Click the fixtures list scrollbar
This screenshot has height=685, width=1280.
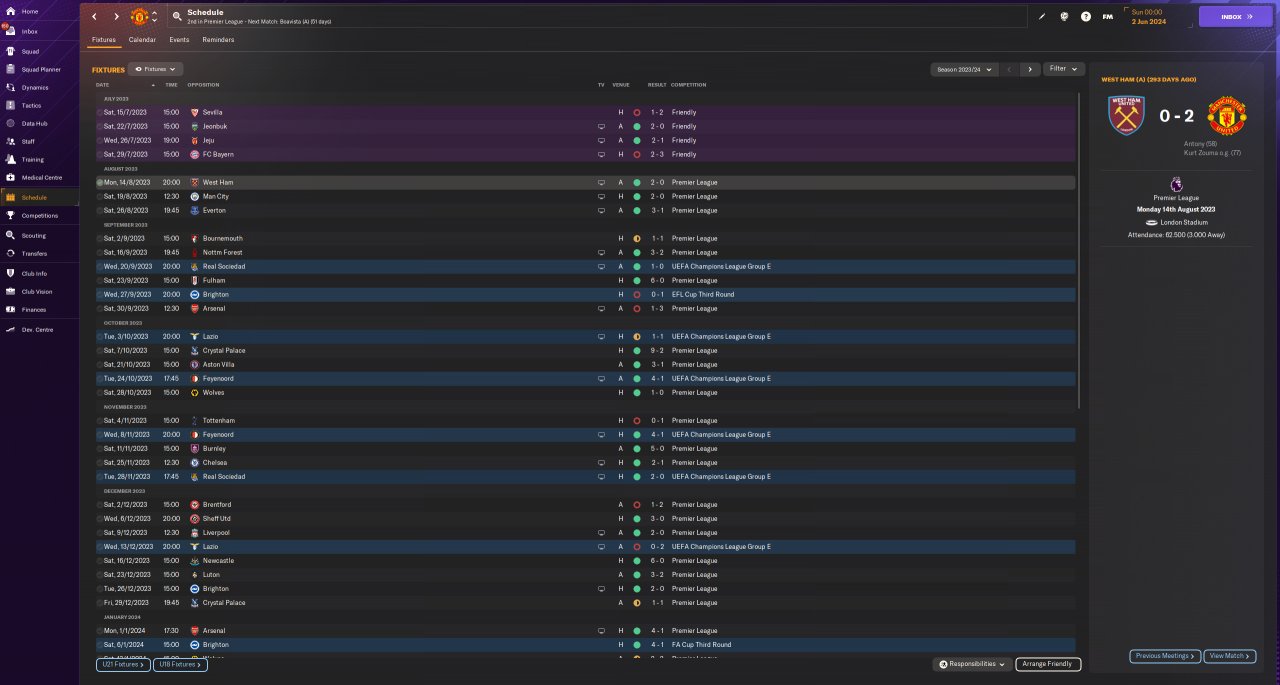(1078, 250)
